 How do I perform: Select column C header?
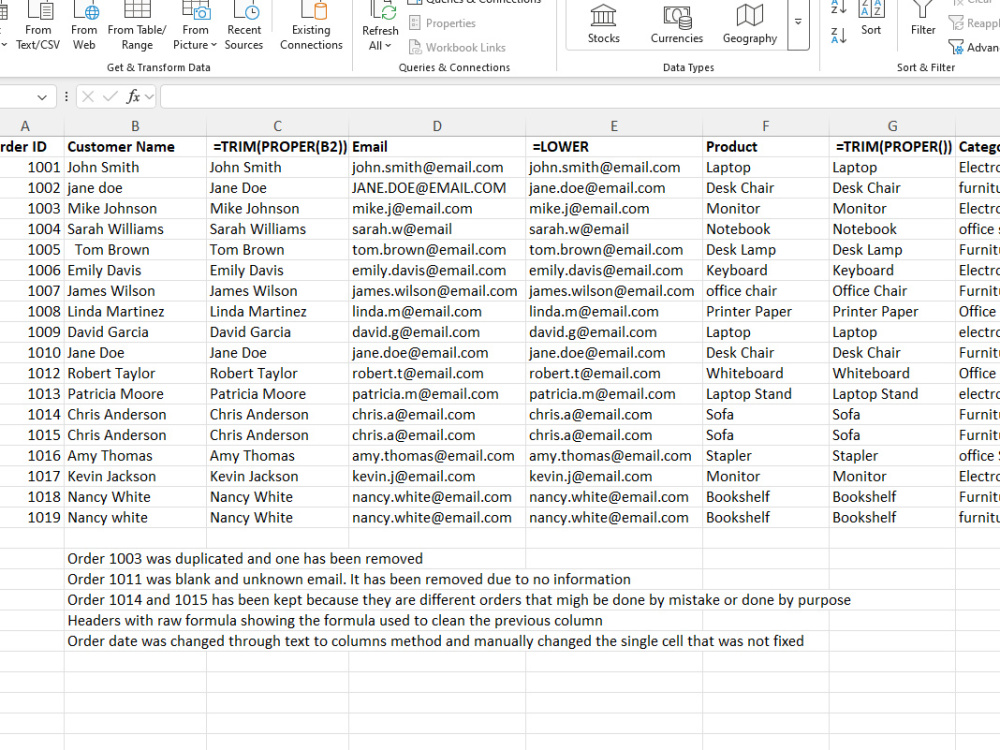point(277,126)
